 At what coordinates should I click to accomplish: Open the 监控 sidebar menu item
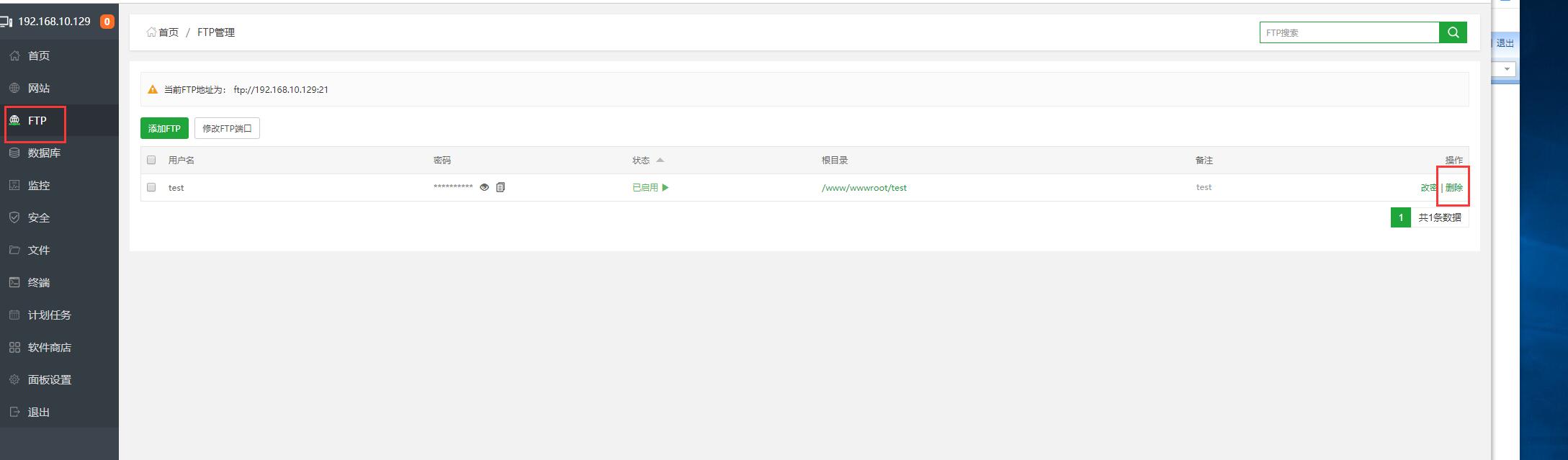[59, 185]
